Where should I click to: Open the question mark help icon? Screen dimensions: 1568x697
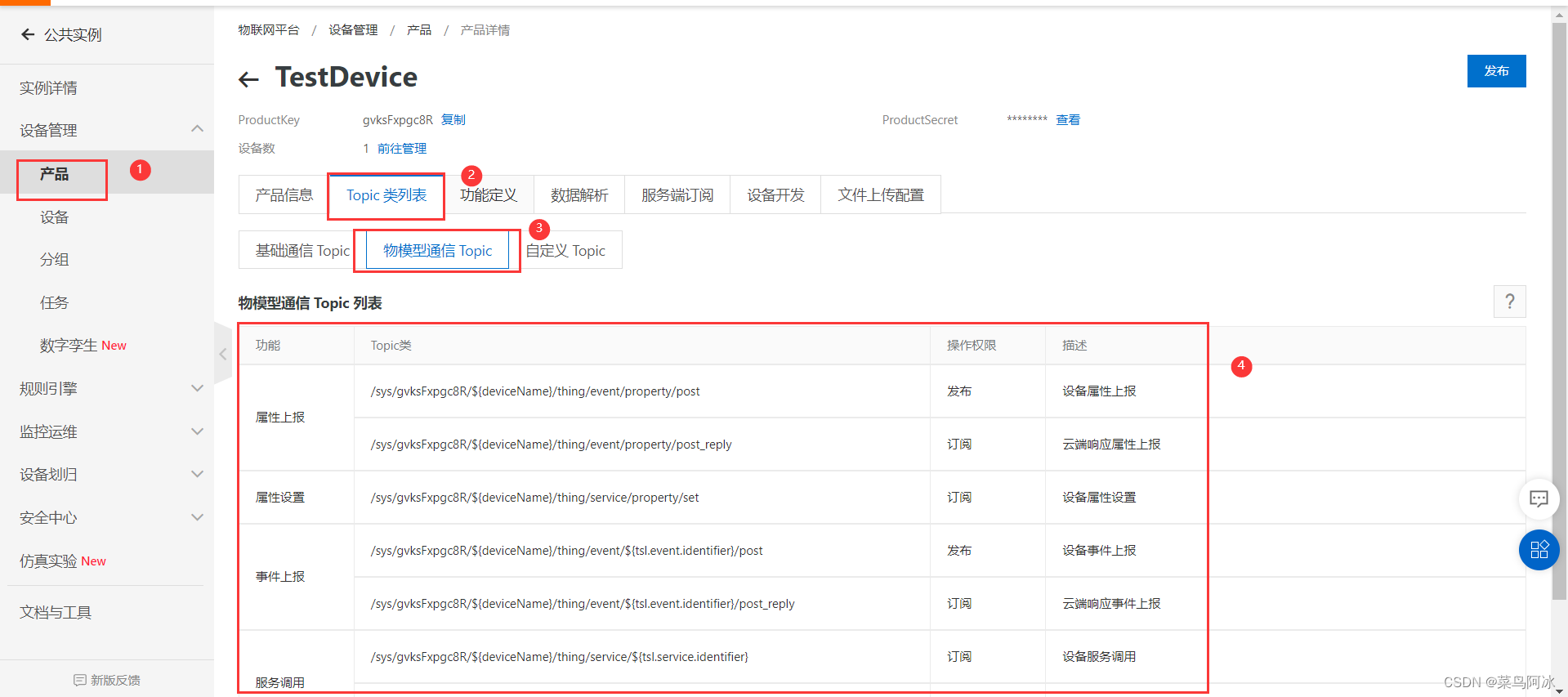point(1509,302)
